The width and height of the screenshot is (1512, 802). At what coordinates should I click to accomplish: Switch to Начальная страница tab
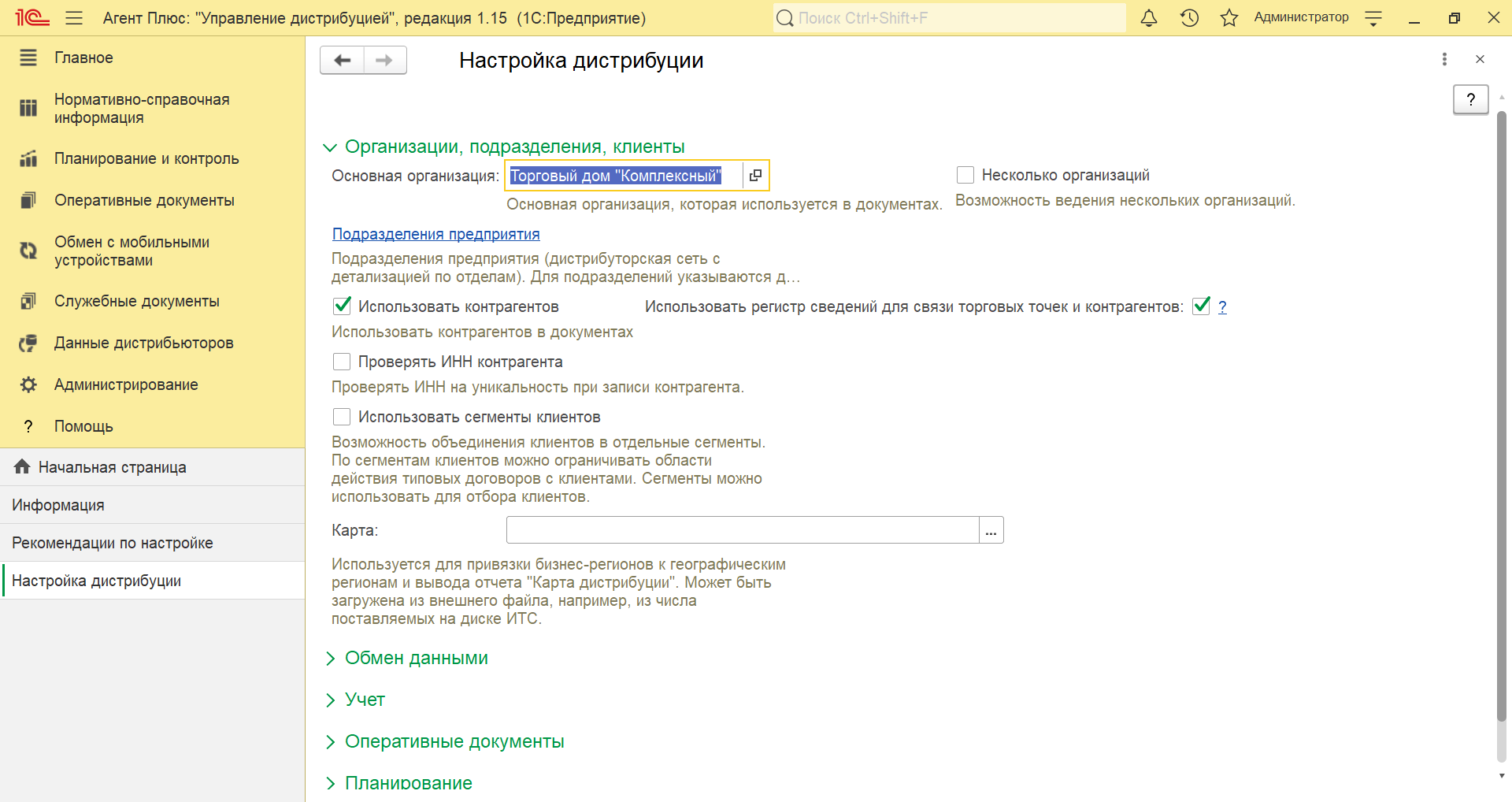(x=153, y=467)
